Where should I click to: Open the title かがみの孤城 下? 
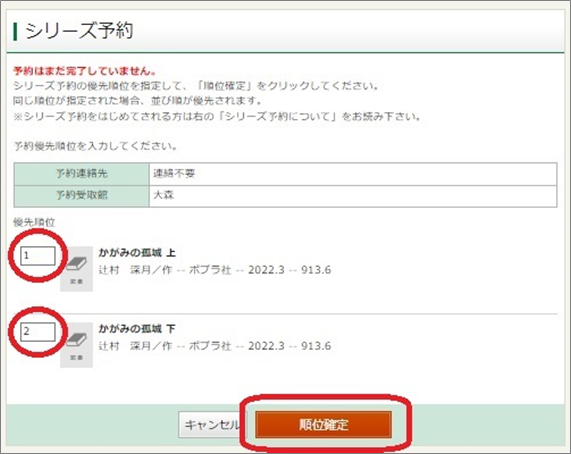click(137, 329)
